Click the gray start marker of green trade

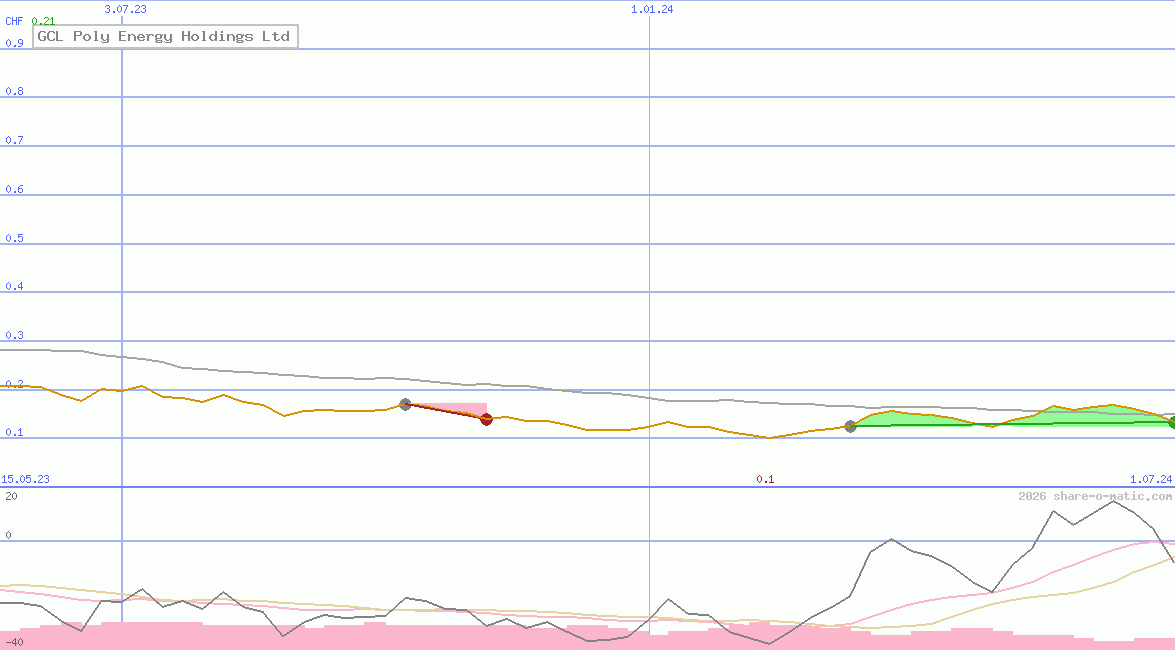850,427
